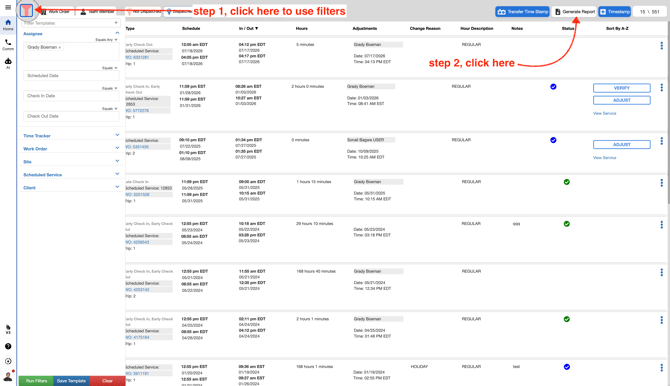Click ADJUST below the VERIFY button

click(x=622, y=100)
